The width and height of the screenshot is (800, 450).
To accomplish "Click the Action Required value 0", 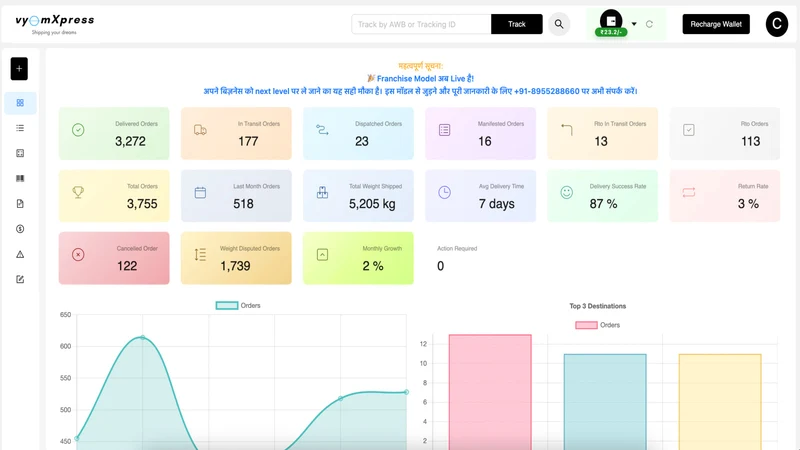I will click(x=440, y=266).
